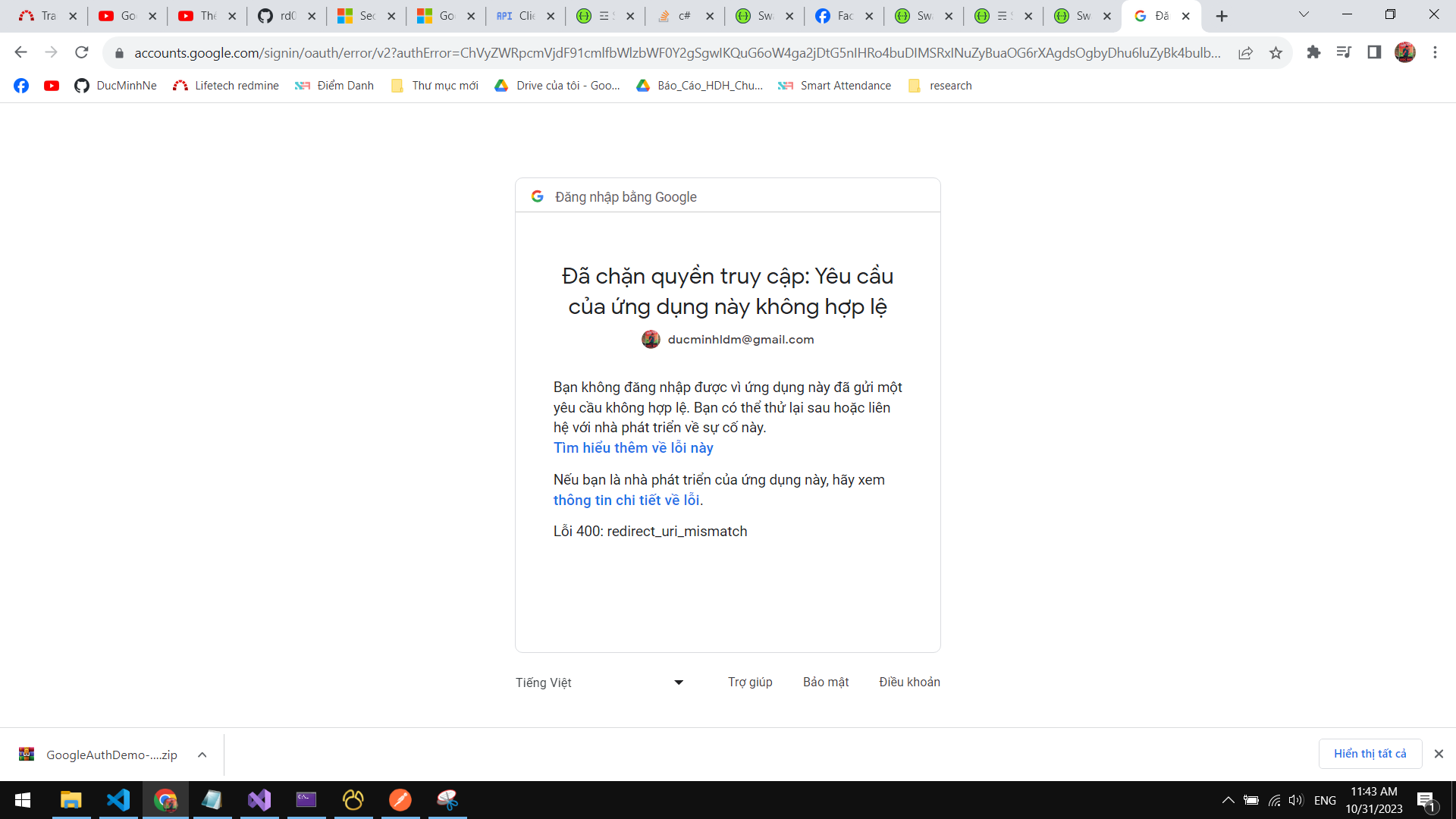The width and height of the screenshot is (1456, 819).
Task: Click 'thông tin chi tiết về lỗi' link
Action: (626, 500)
